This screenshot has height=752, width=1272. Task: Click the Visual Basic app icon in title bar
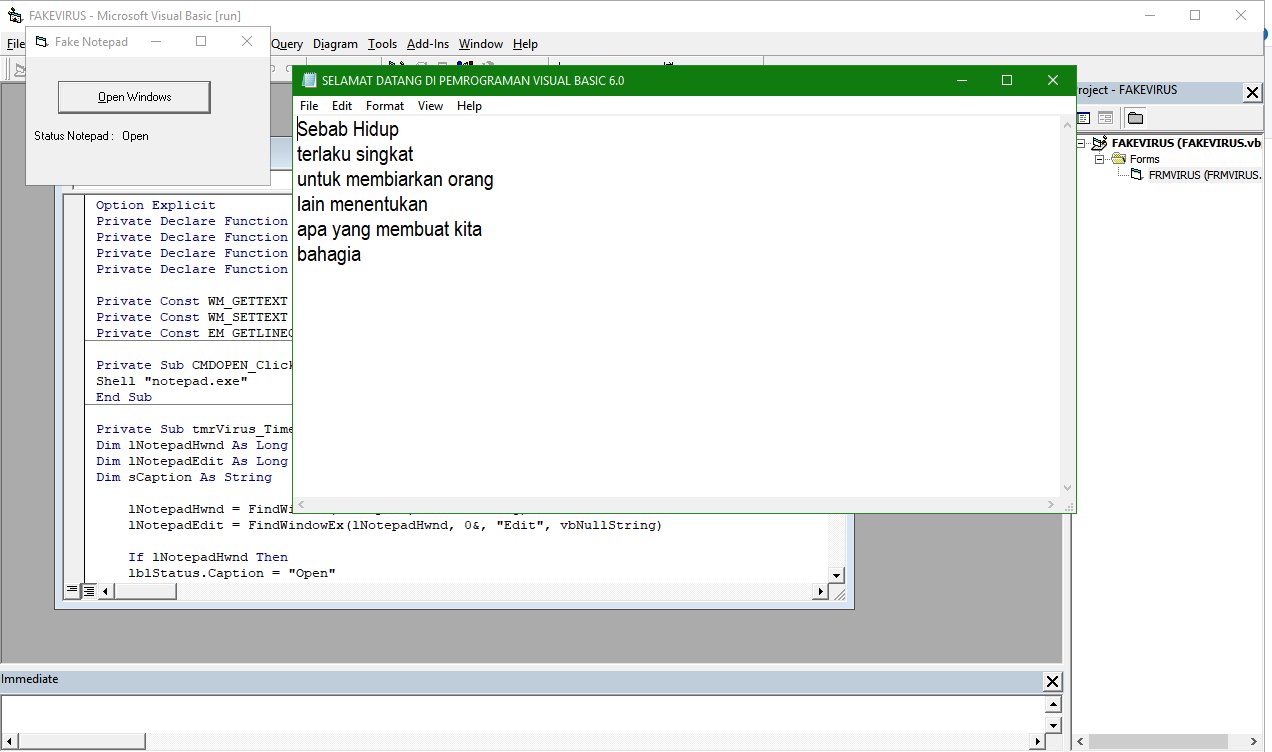tap(14, 16)
